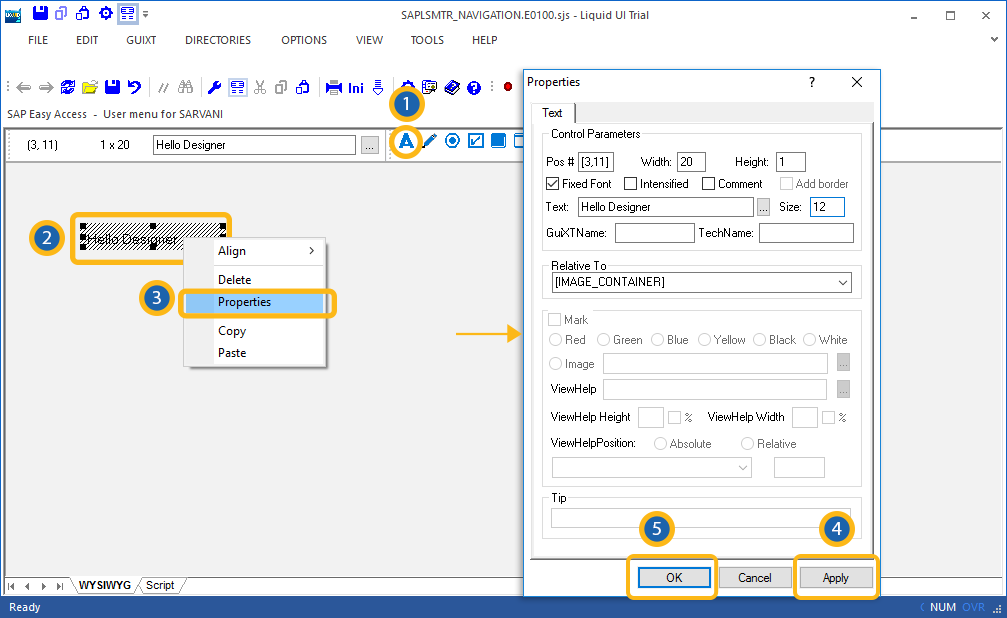The width and height of the screenshot is (1007, 618).
Task: Open the quick access toolbar dropdown arrow
Action: pyautogui.click(x=146, y=14)
